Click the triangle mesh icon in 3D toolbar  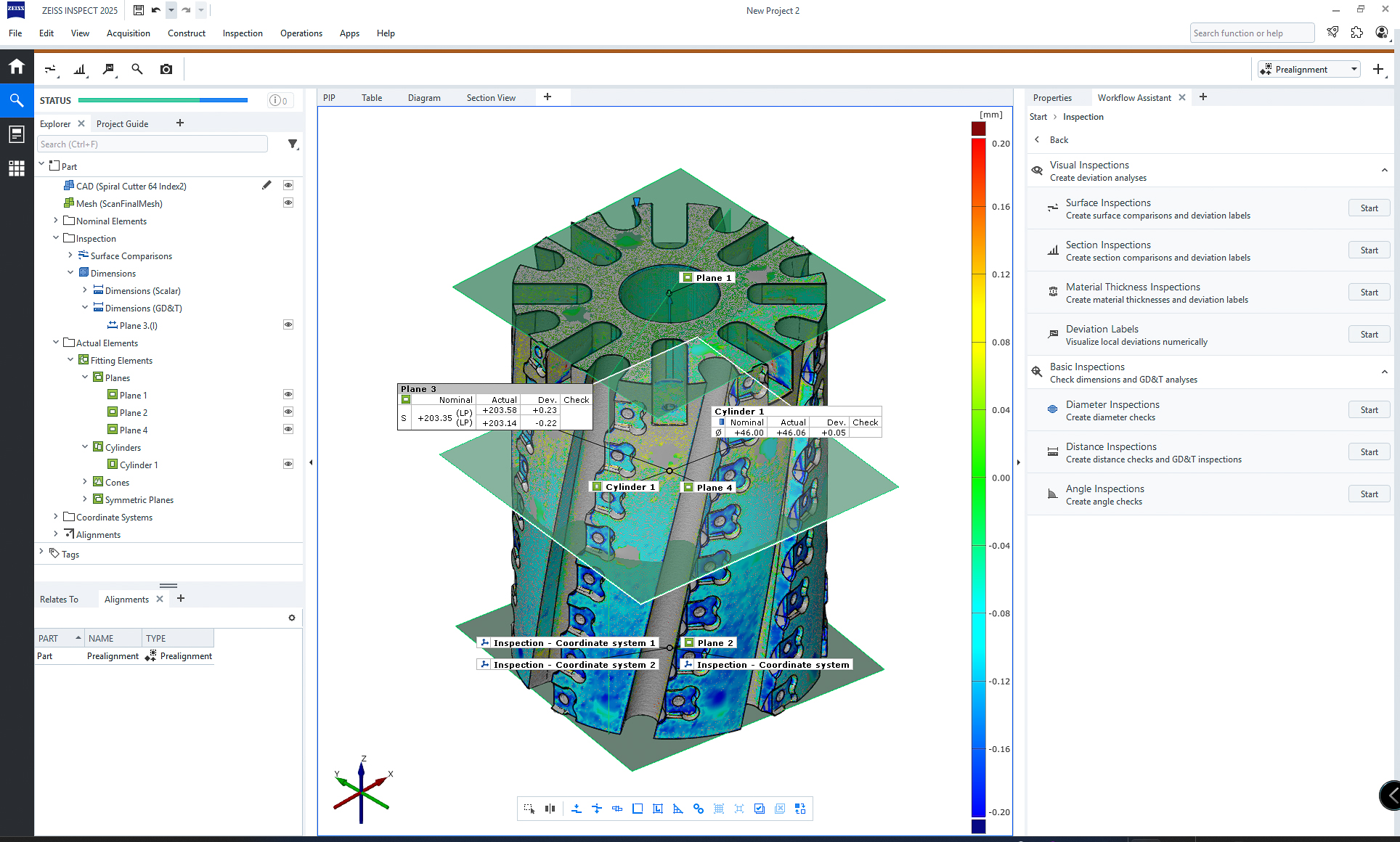click(678, 809)
